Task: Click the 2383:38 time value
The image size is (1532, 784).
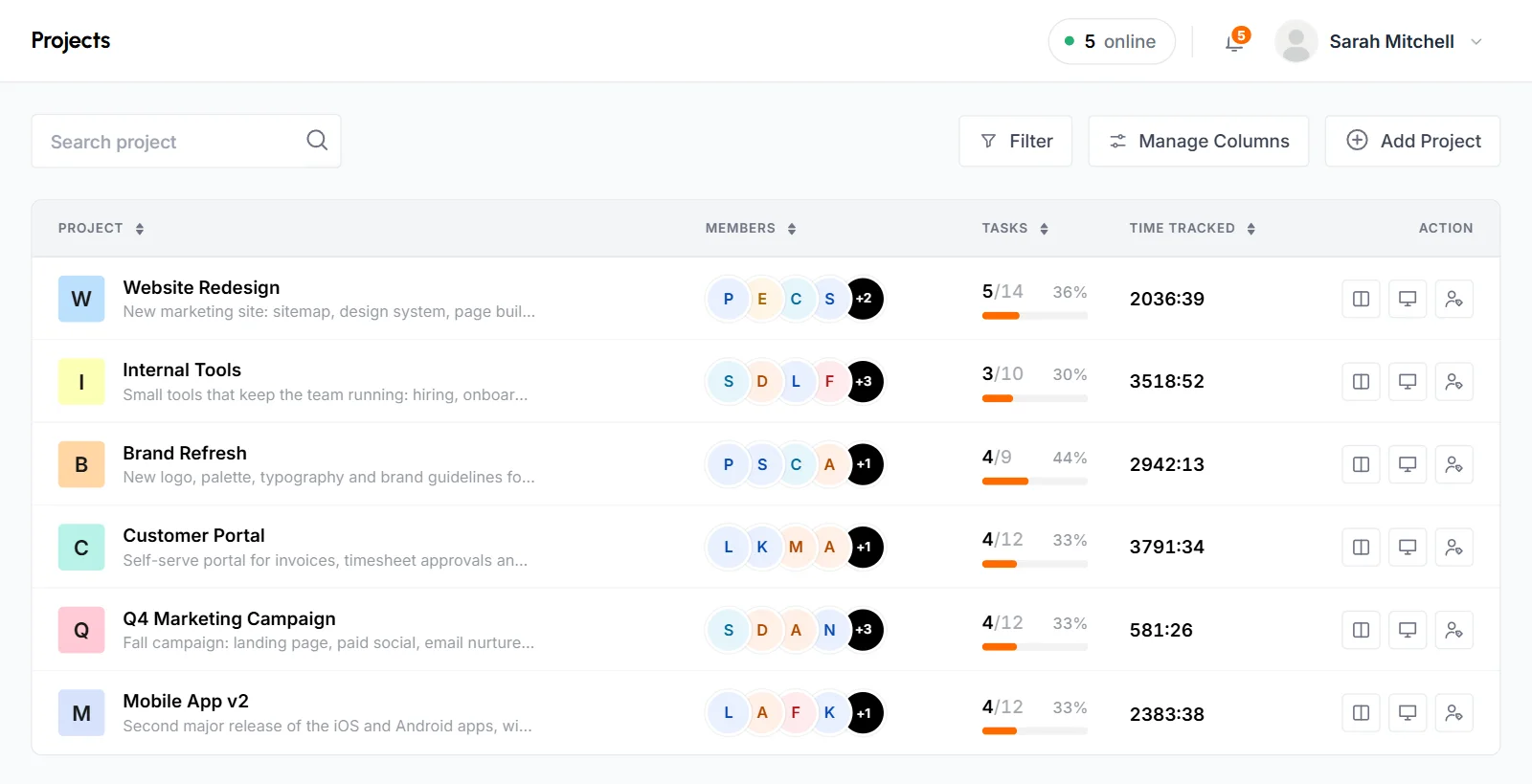Action: point(1167,714)
